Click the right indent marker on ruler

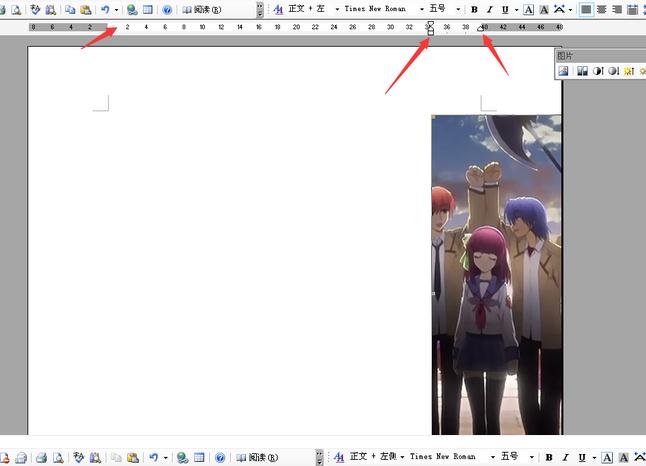click(480, 28)
